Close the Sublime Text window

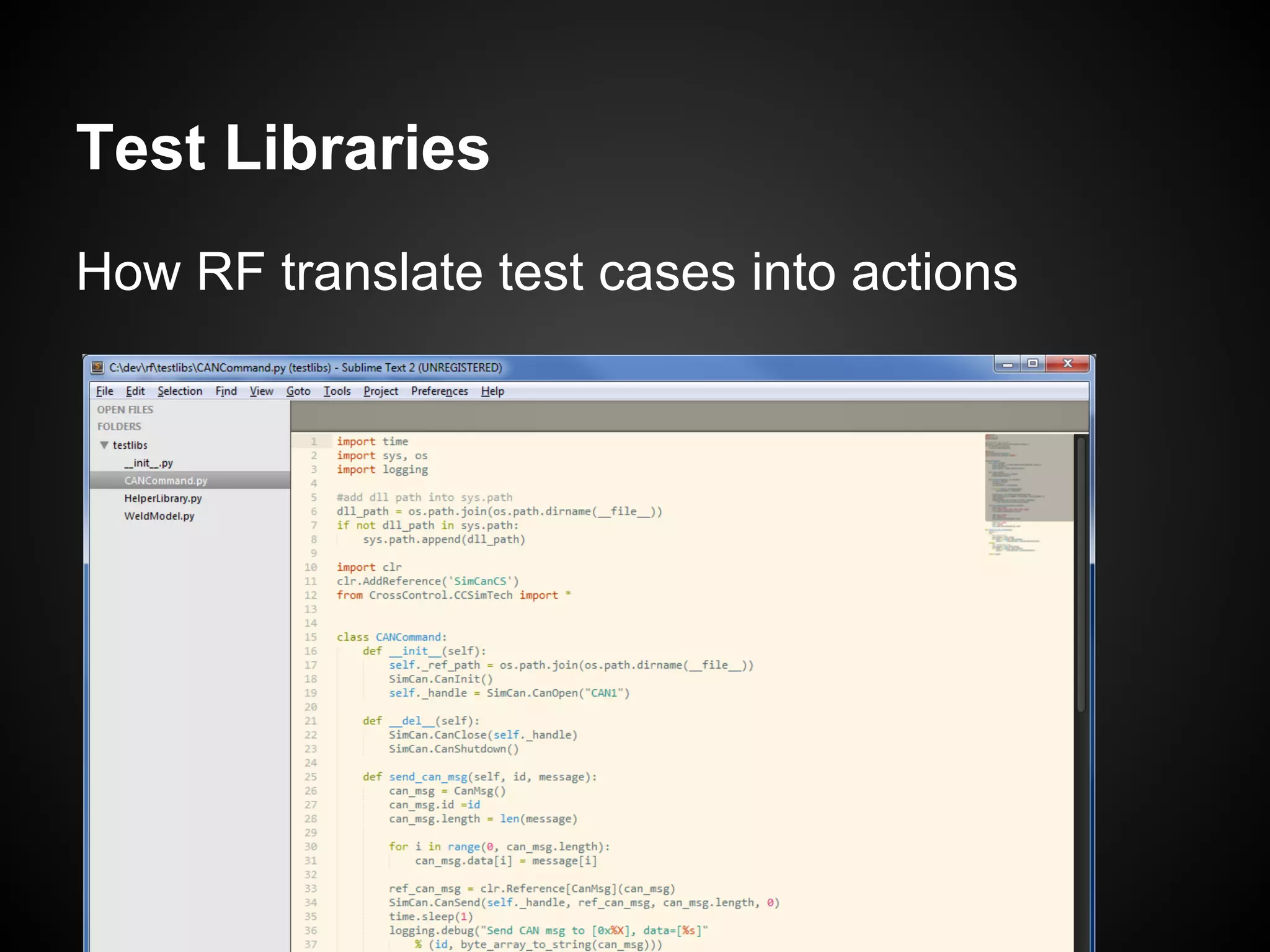(1067, 364)
